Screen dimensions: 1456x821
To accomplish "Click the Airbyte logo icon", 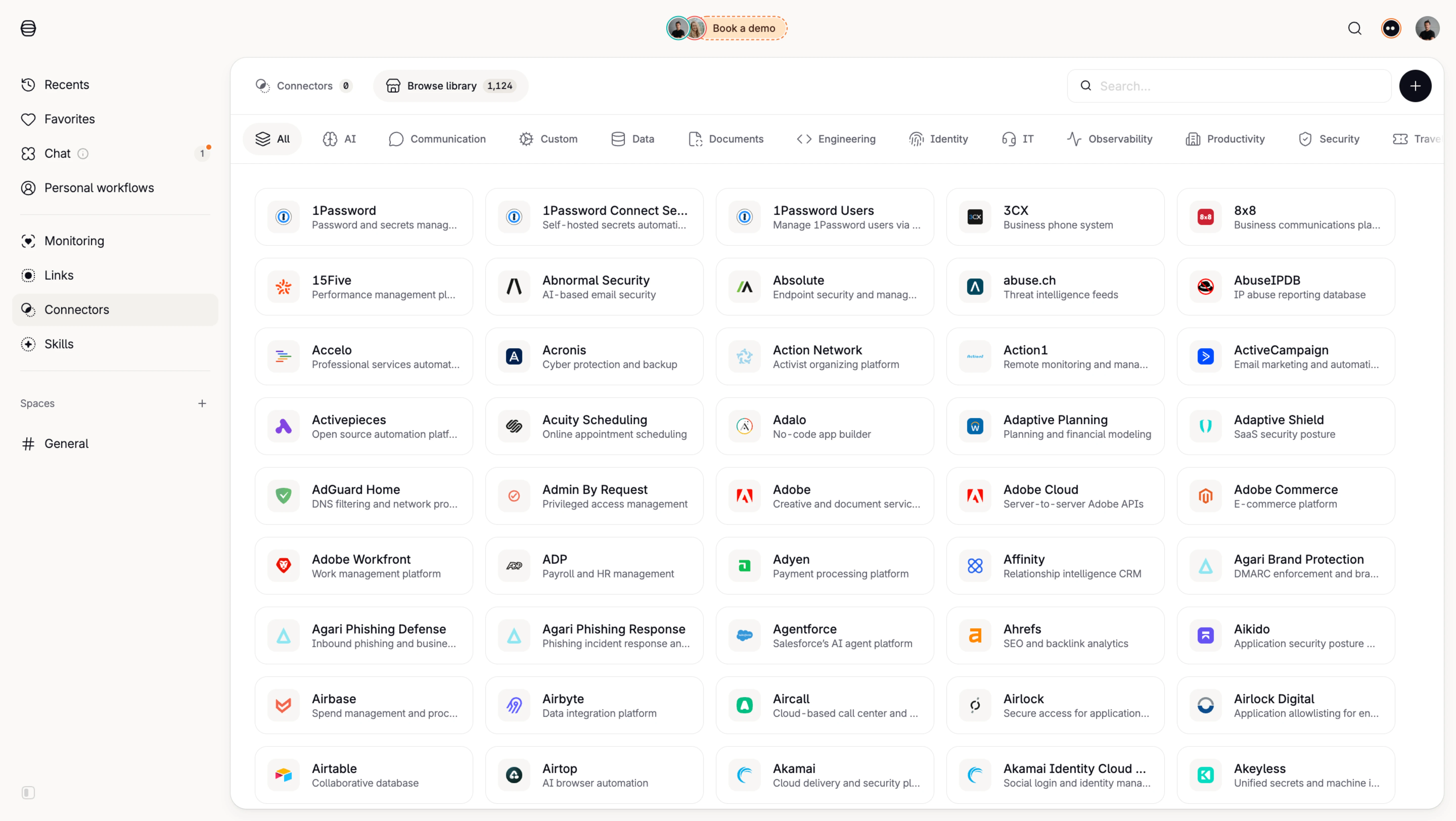I will [x=514, y=705].
